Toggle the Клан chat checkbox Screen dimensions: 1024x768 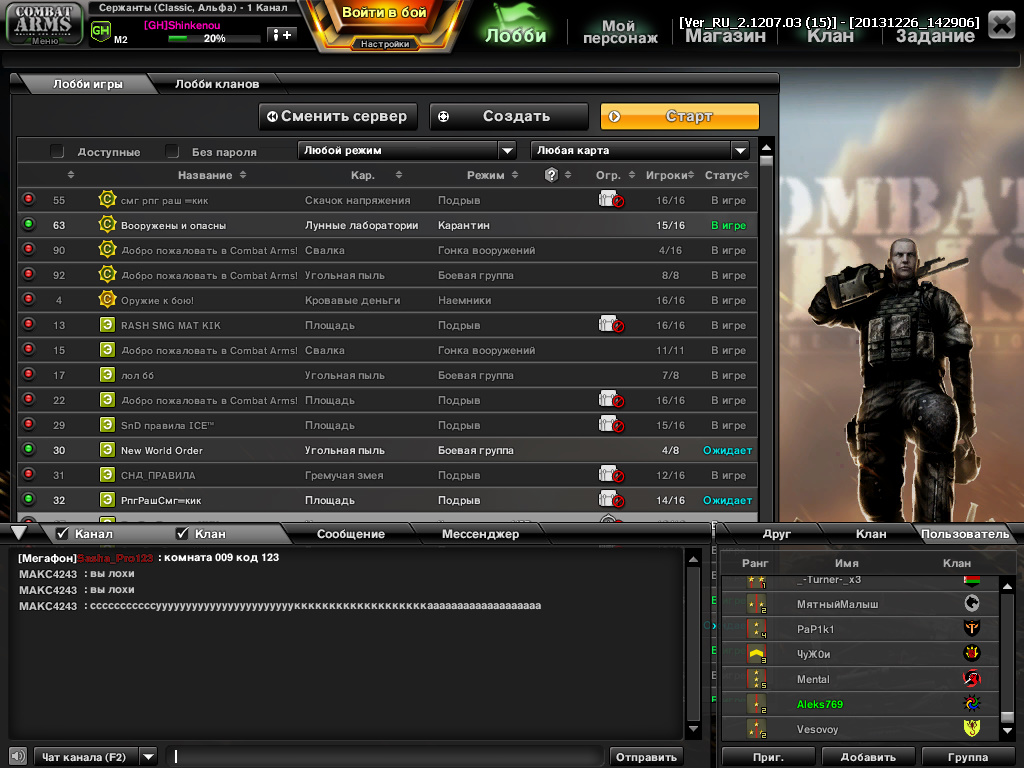point(182,534)
